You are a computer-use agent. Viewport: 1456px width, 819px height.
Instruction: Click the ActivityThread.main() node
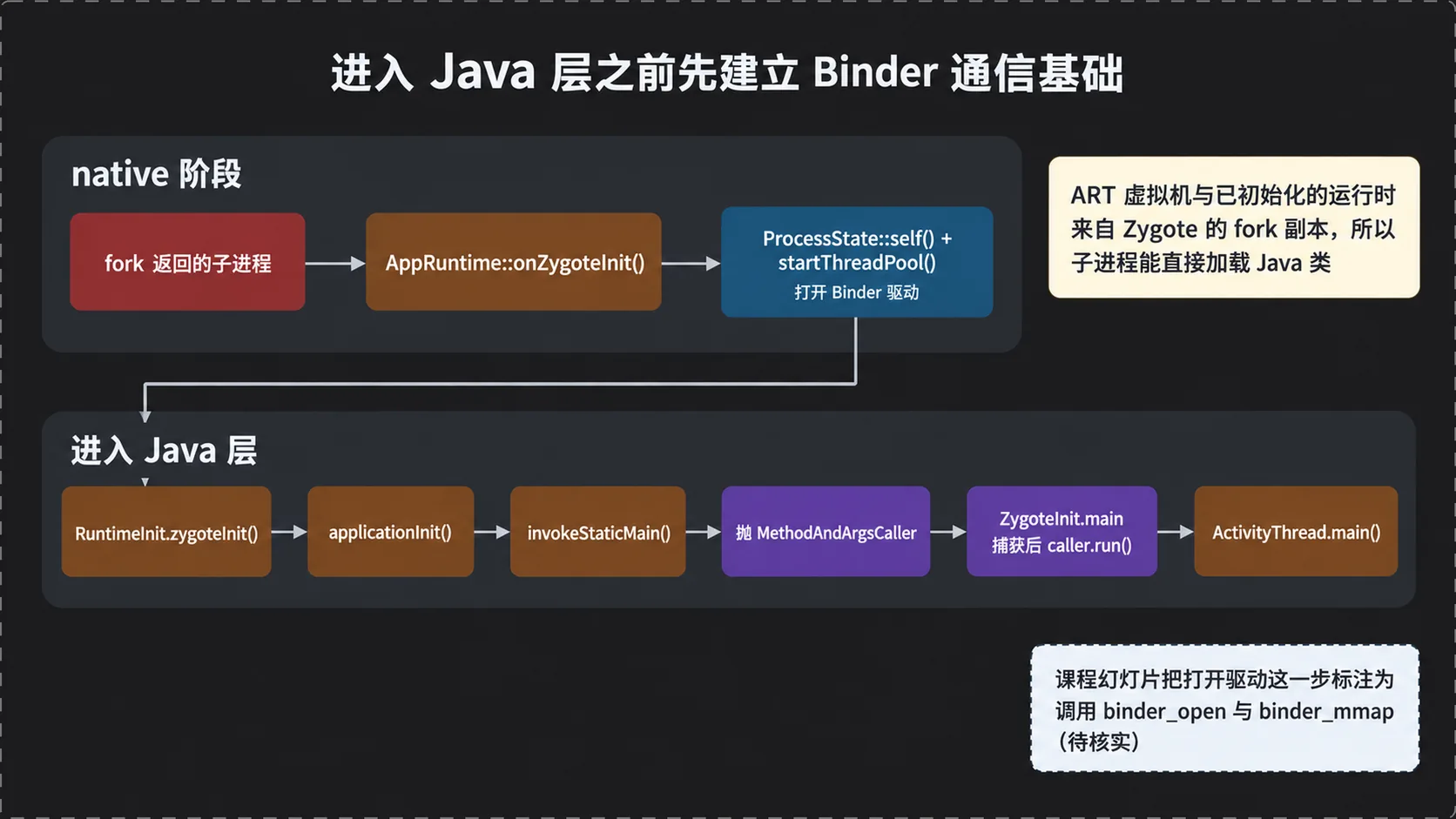point(1296,532)
